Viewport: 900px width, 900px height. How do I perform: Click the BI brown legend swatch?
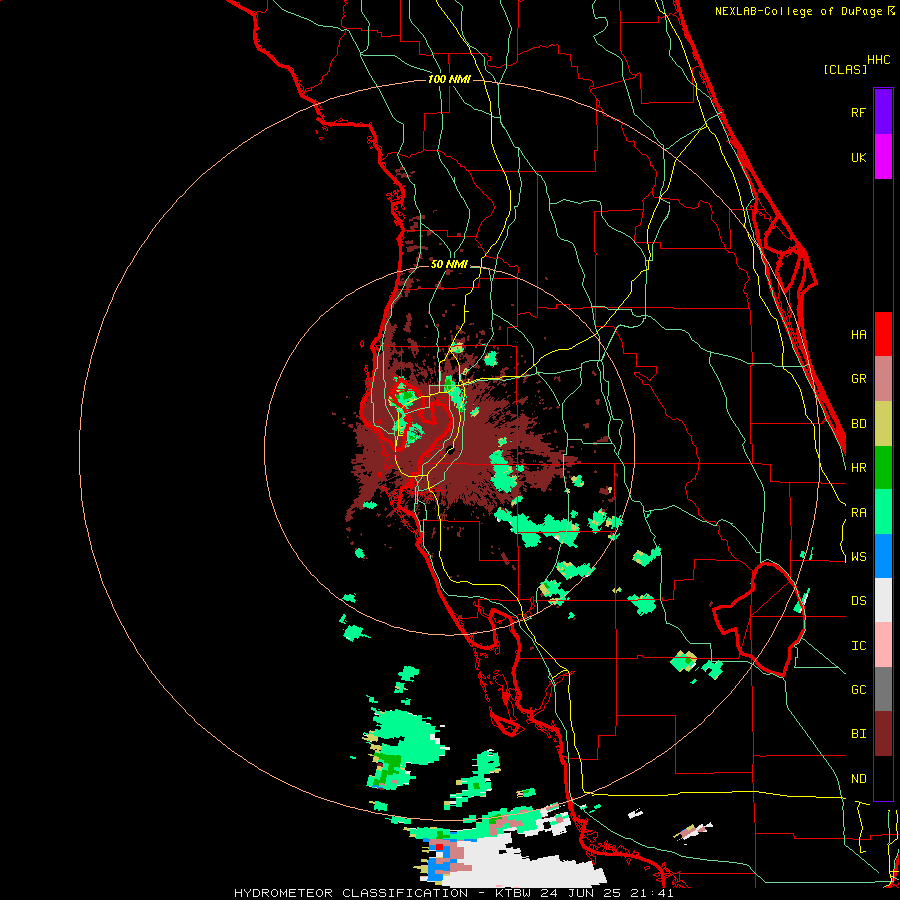(x=883, y=734)
